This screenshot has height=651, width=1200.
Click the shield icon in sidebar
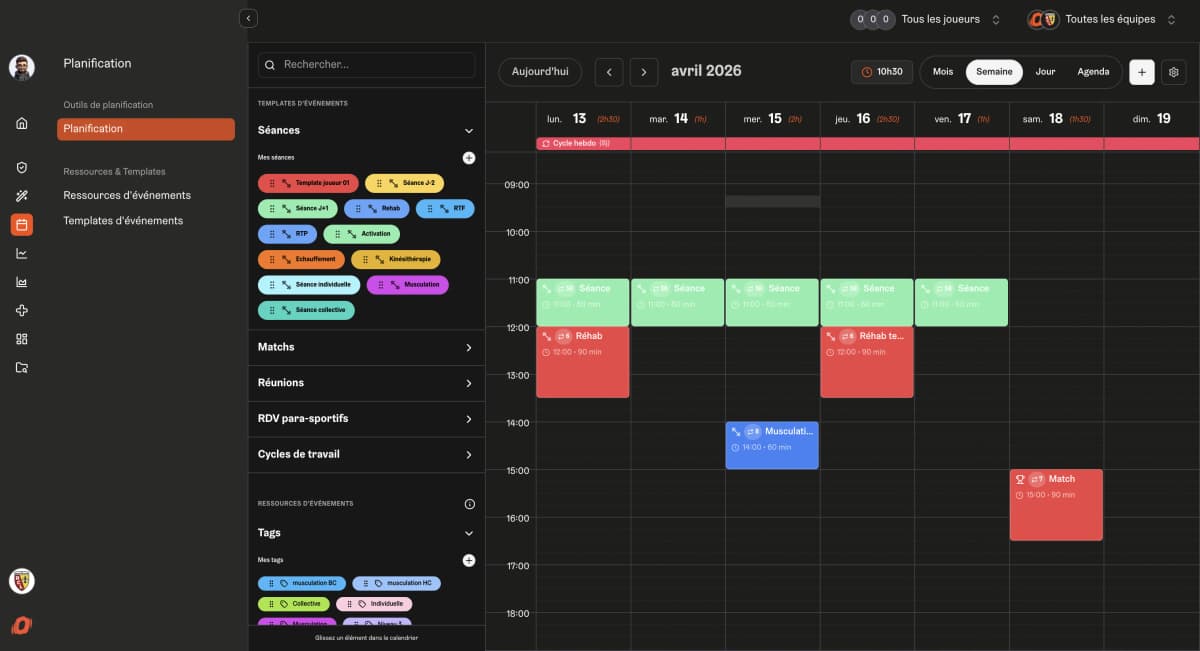click(x=22, y=168)
